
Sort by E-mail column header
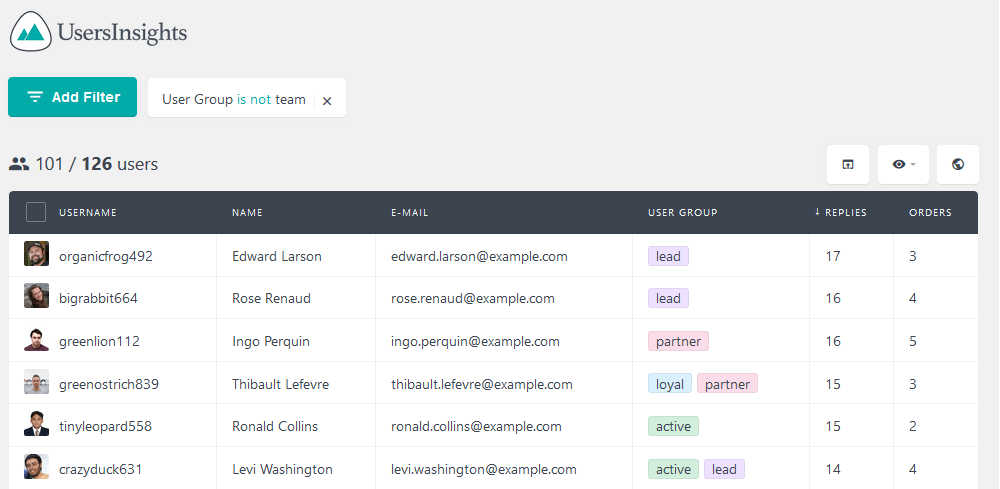[x=409, y=212]
